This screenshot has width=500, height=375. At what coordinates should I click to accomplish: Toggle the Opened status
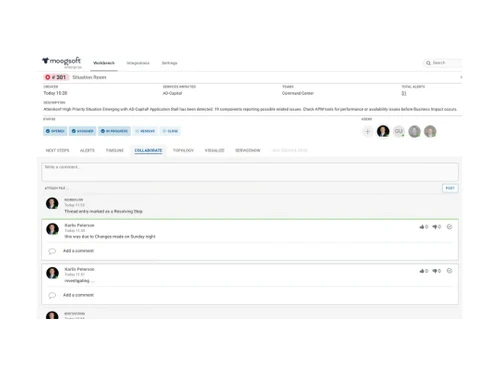point(55,131)
